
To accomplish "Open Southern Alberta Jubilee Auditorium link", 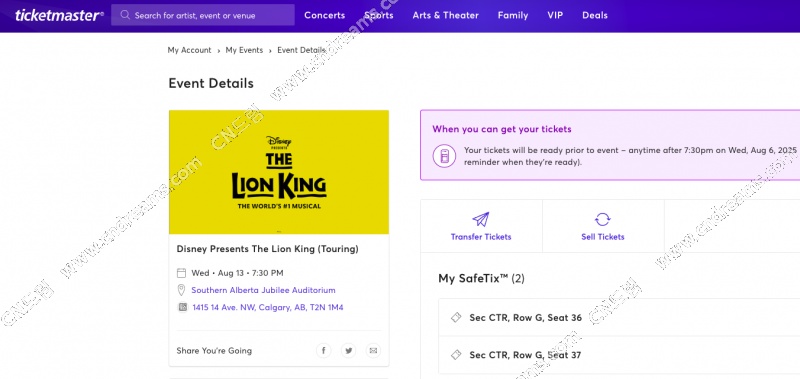I will click(263, 290).
